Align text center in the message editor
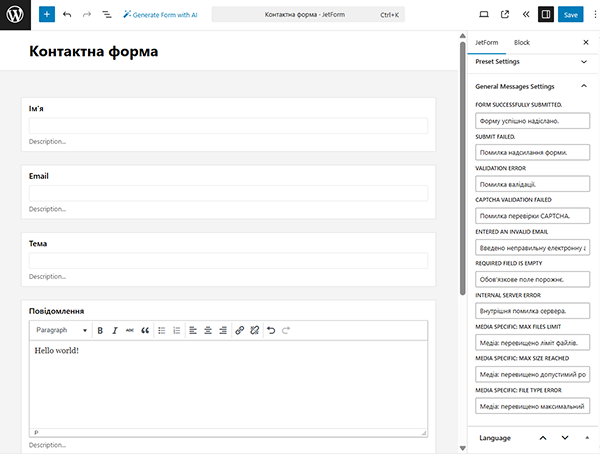The width and height of the screenshot is (600, 456). 208,331
